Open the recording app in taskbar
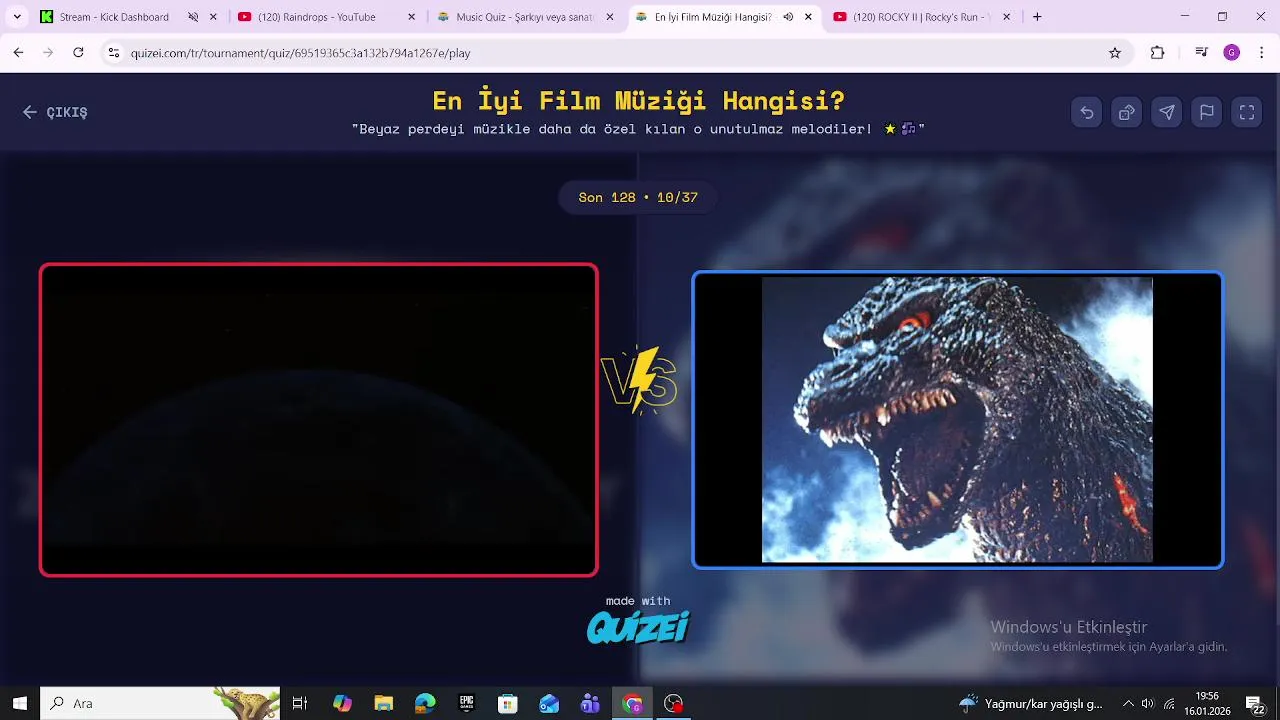The height and width of the screenshot is (720, 1280). [x=674, y=703]
